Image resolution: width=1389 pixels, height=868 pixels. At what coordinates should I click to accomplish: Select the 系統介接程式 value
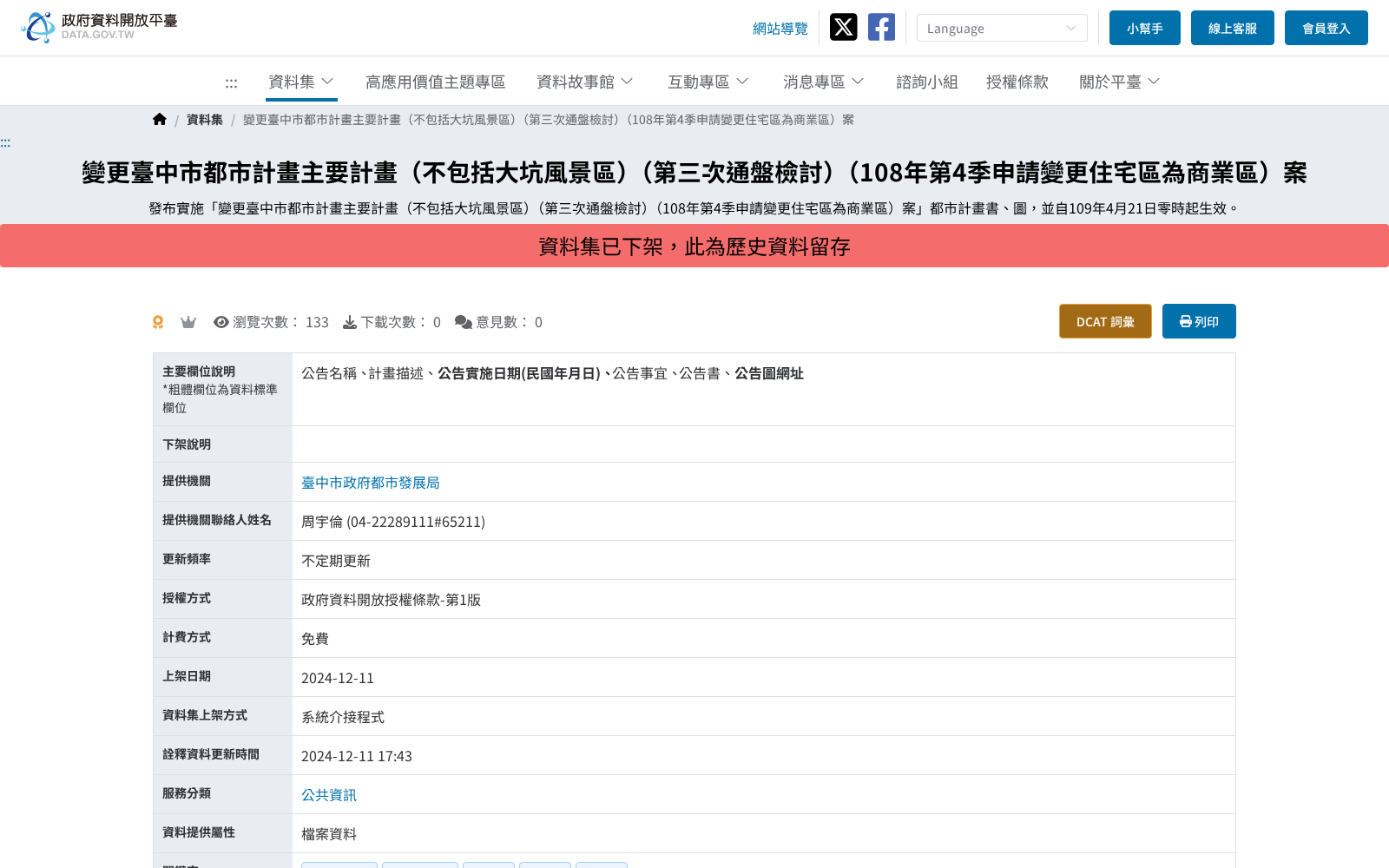click(x=343, y=717)
